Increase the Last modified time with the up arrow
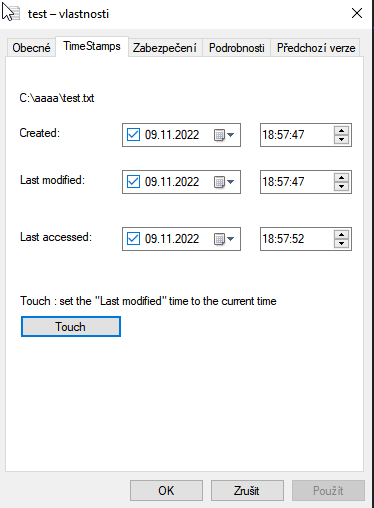374x508 pixels. point(341,178)
